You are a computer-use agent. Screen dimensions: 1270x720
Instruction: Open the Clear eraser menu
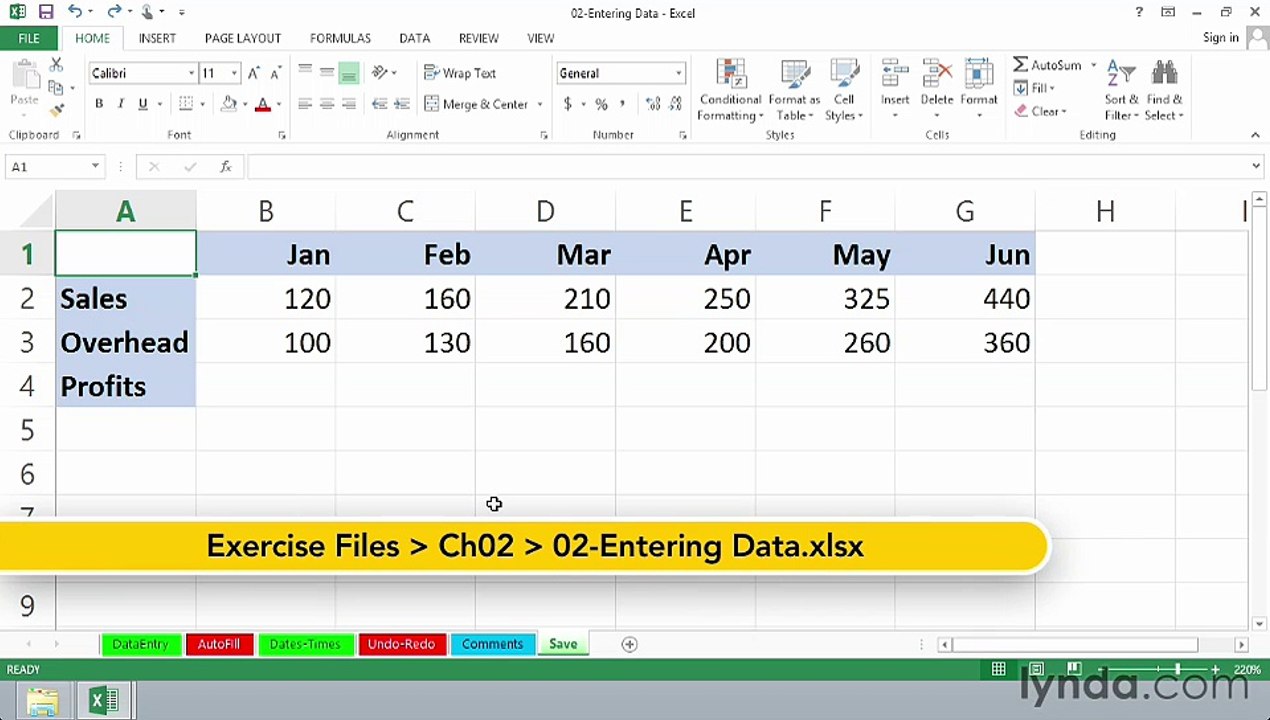tap(1040, 111)
